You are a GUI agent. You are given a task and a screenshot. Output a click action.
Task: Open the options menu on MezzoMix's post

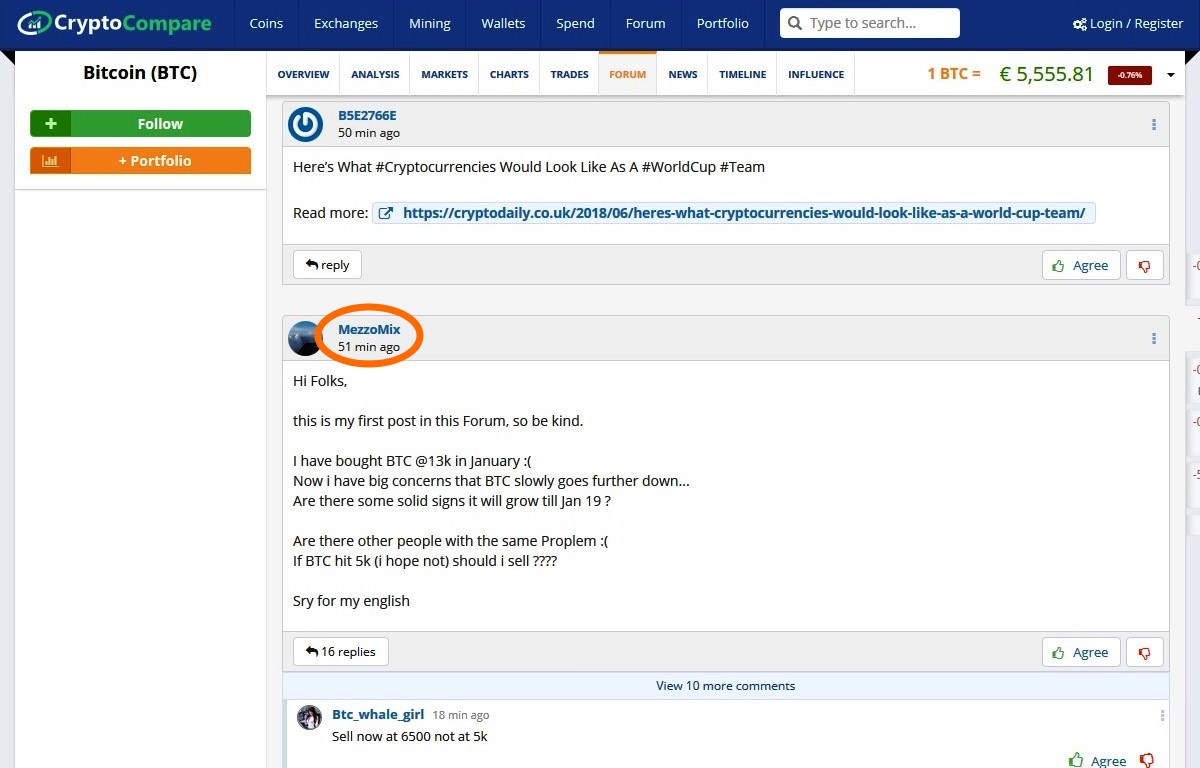[1154, 339]
